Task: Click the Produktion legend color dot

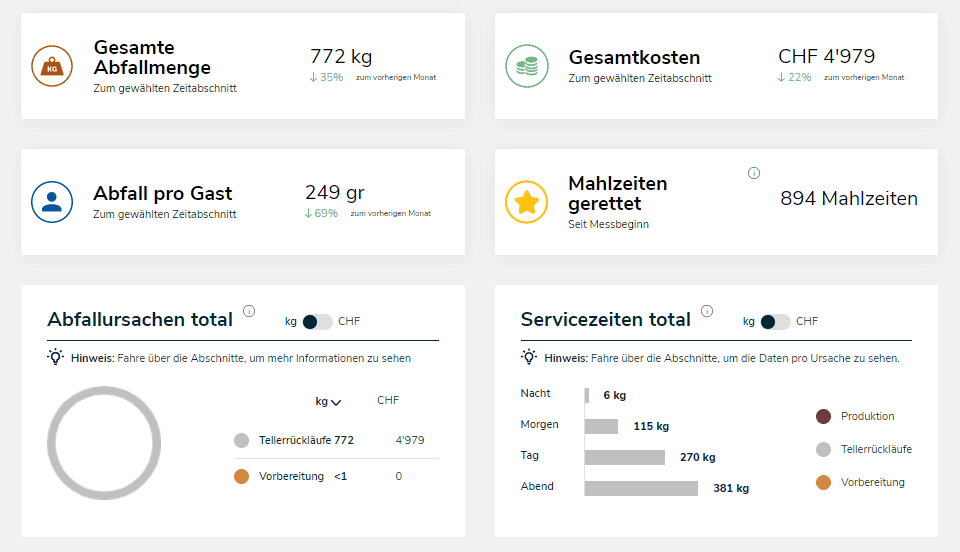Action: coord(823,416)
